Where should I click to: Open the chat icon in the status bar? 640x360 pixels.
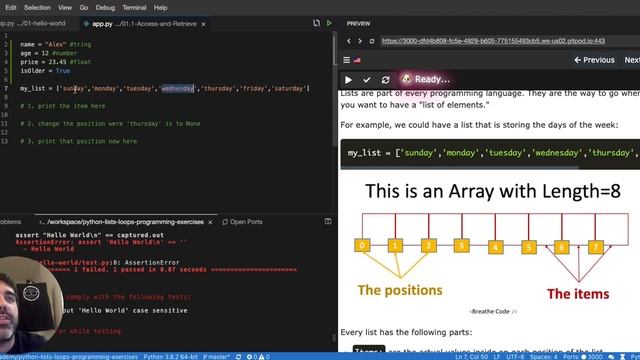click(611, 357)
